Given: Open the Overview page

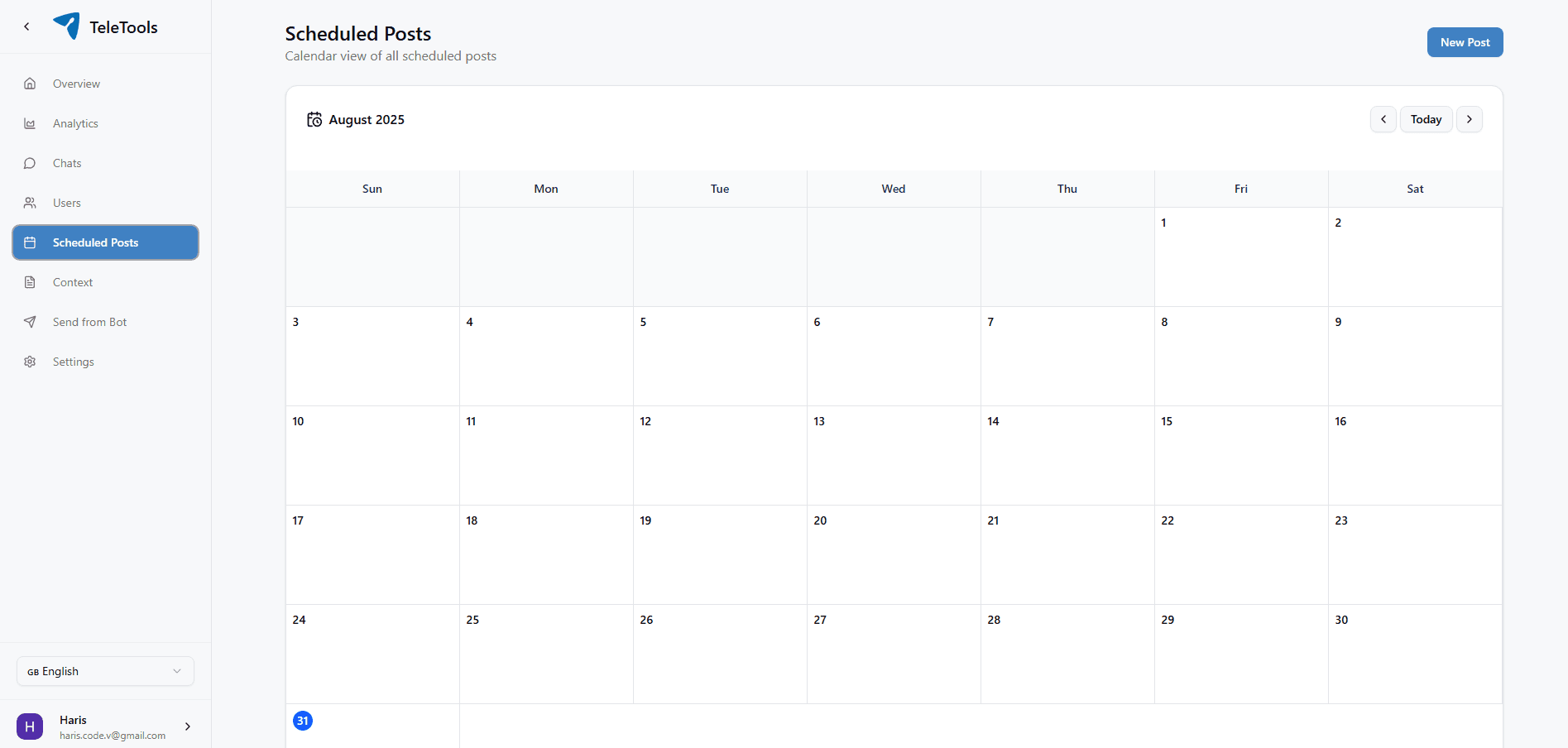Looking at the screenshot, I should (x=105, y=84).
